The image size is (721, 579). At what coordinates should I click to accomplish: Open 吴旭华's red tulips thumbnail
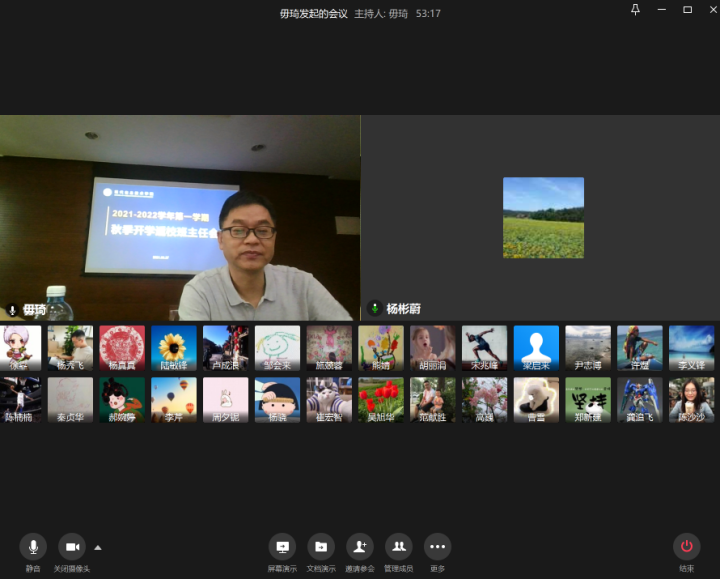click(x=381, y=398)
